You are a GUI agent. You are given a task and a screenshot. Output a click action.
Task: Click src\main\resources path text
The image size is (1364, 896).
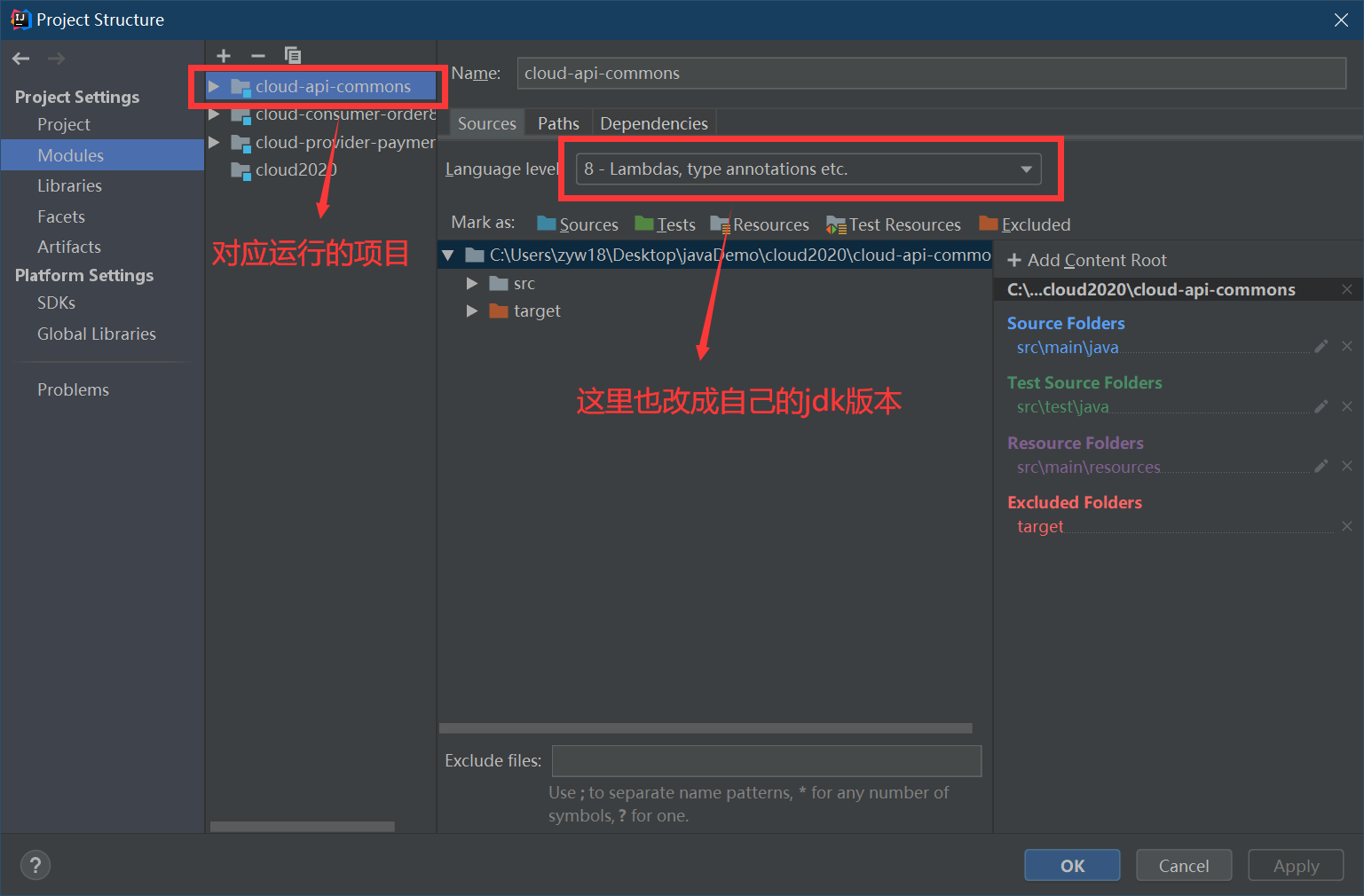point(1089,467)
